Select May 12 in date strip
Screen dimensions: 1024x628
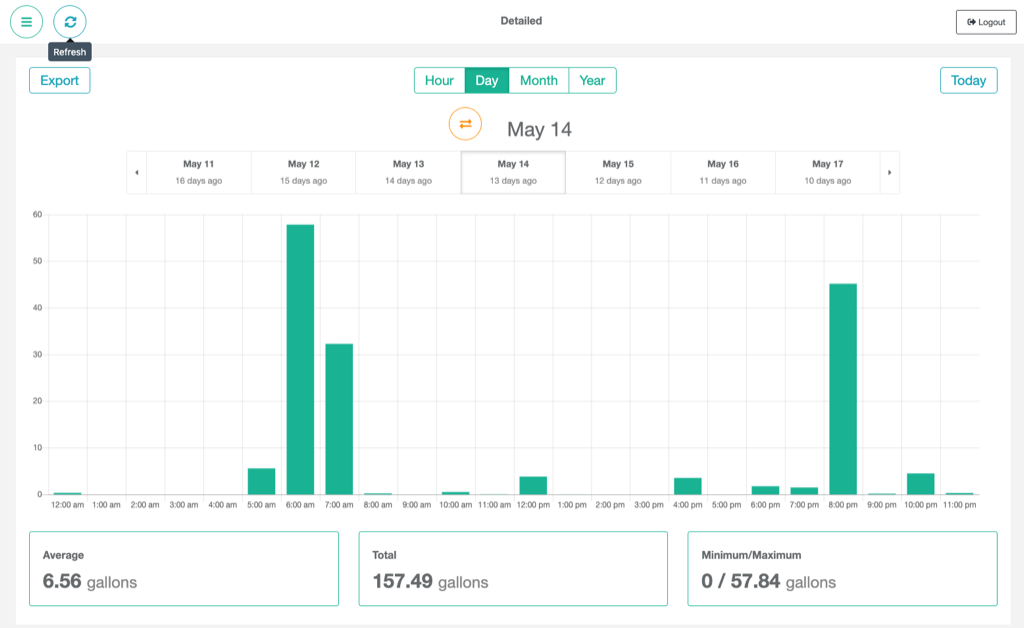303,172
